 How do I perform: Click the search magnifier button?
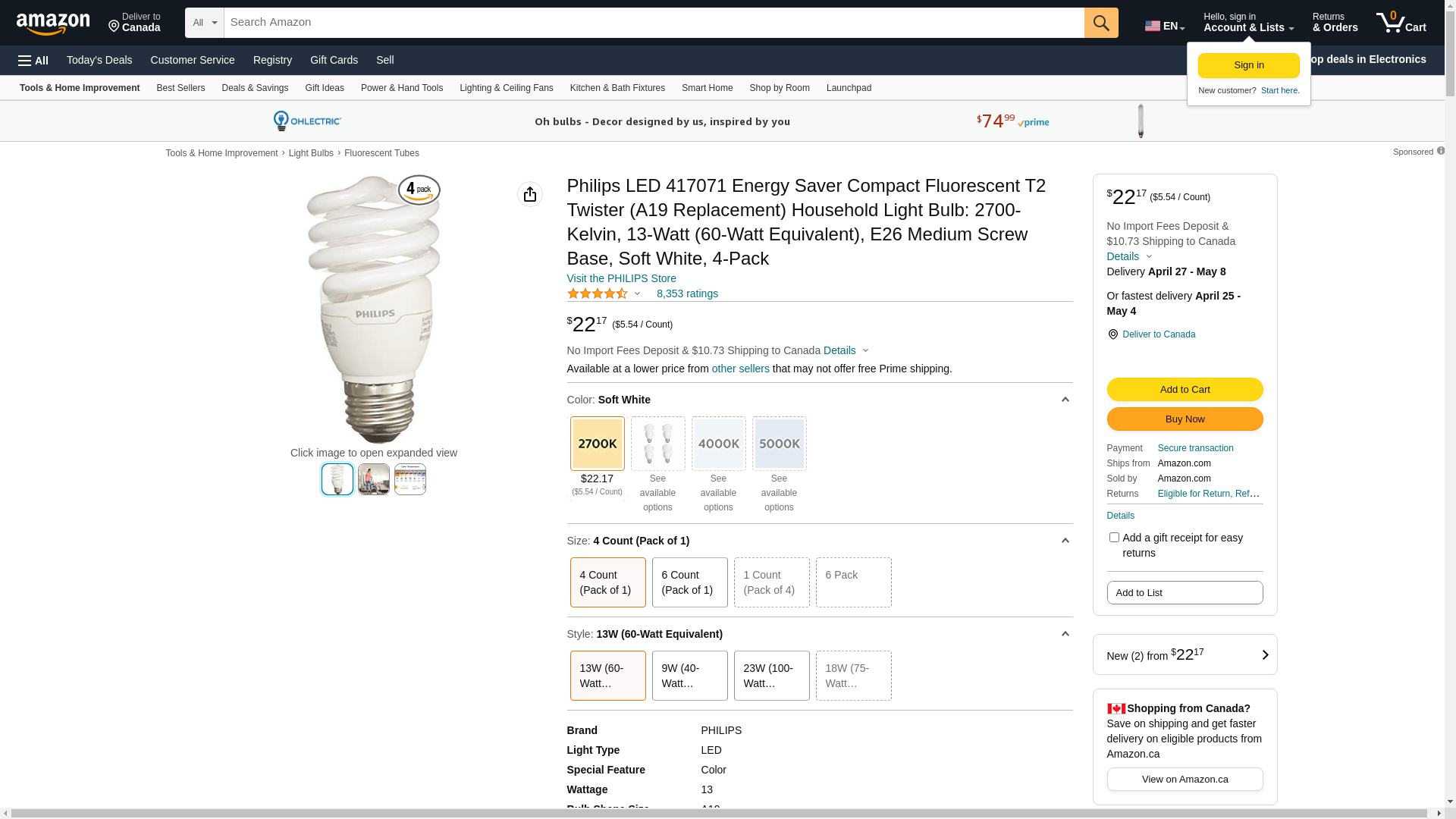coord(1100,23)
